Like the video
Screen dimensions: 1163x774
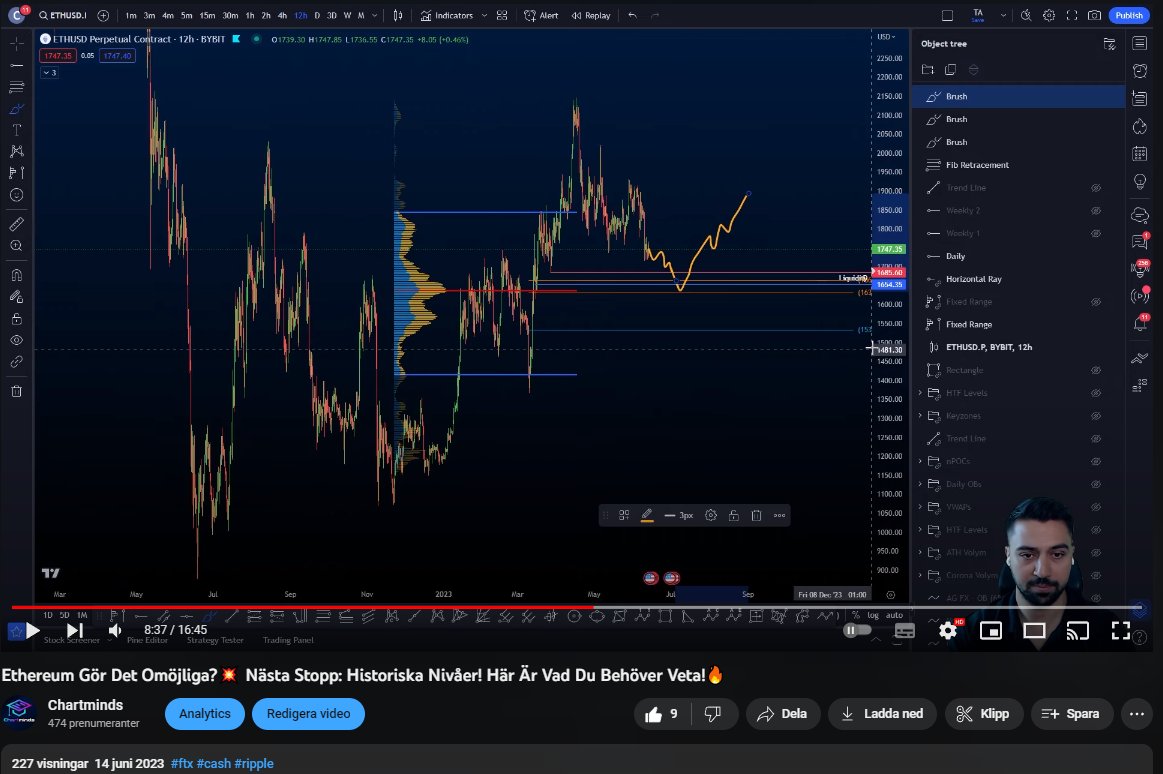pos(662,714)
